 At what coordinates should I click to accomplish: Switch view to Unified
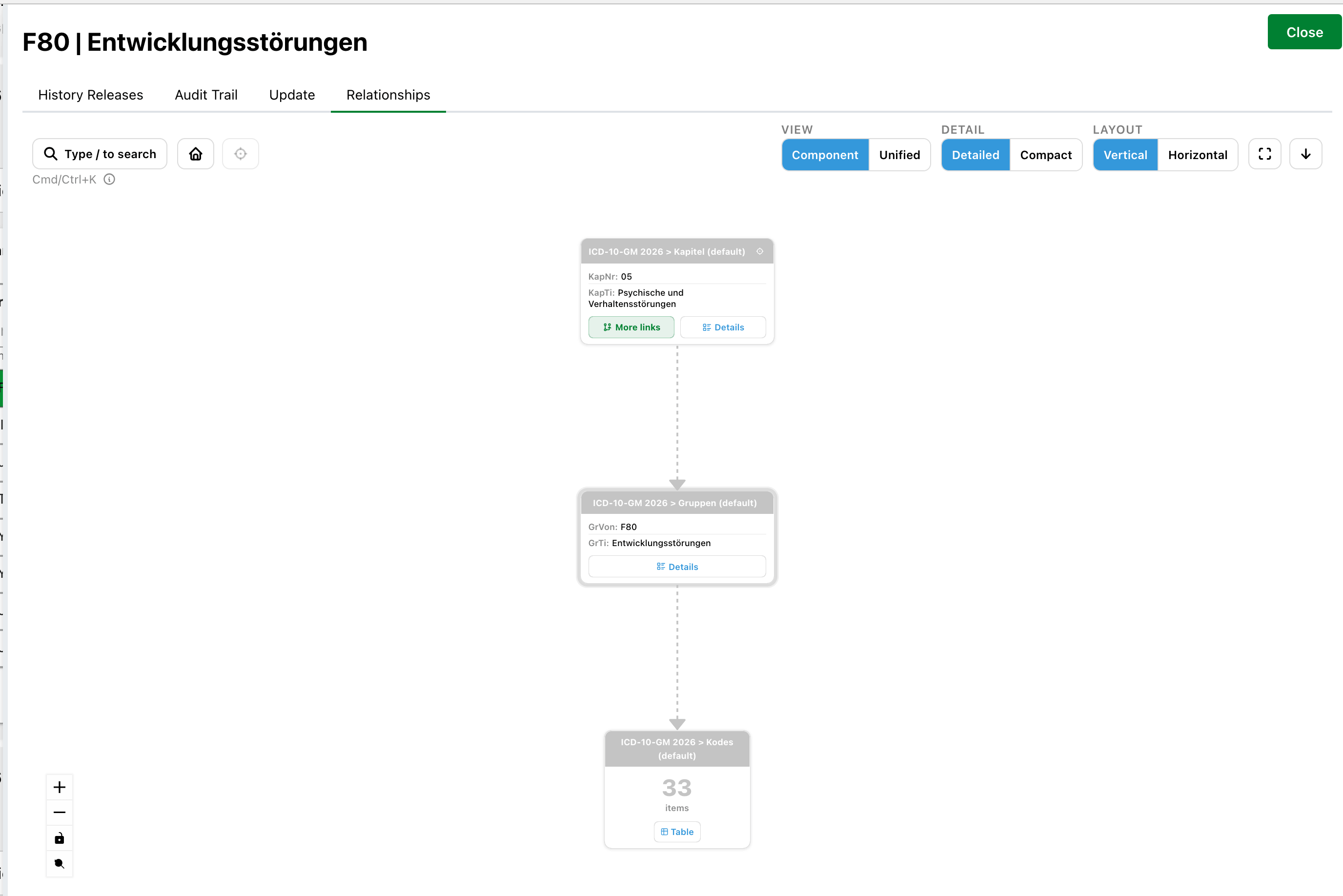899,155
